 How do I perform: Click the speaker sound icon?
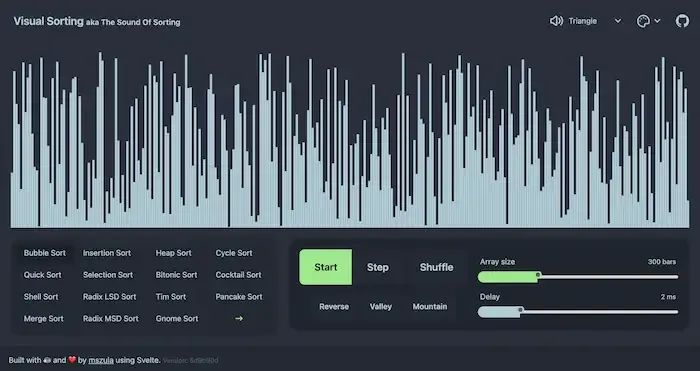[x=556, y=21]
